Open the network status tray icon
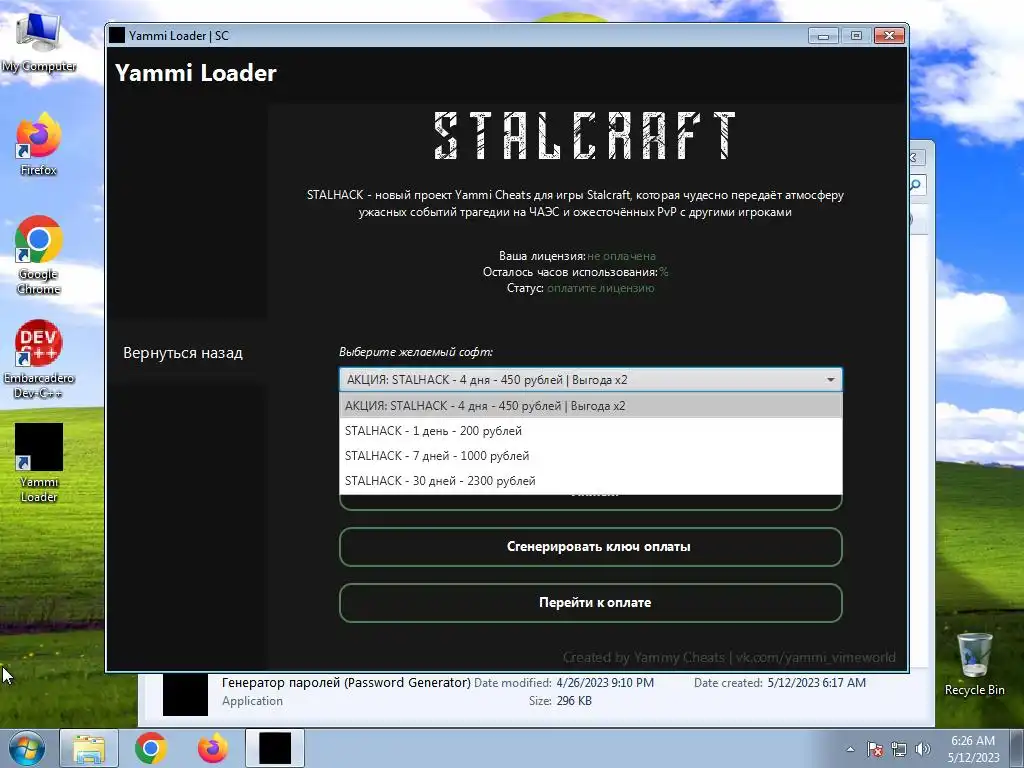 click(x=899, y=749)
